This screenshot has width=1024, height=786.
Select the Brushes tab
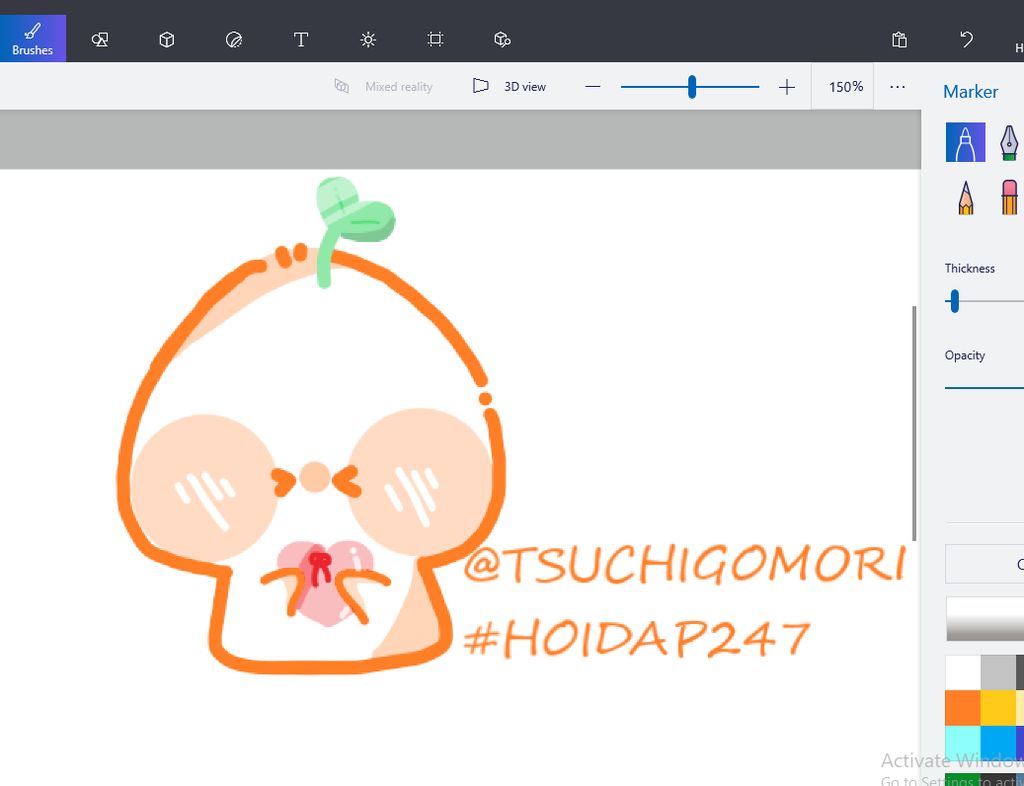[32, 39]
